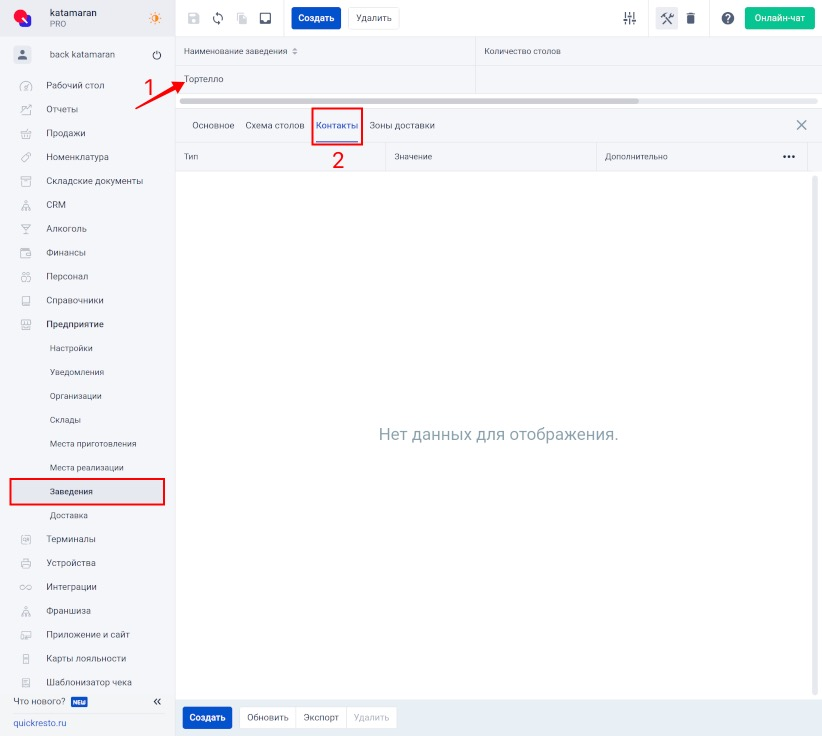Open Места реализации item
822x736 pixels.
(86, 468)
